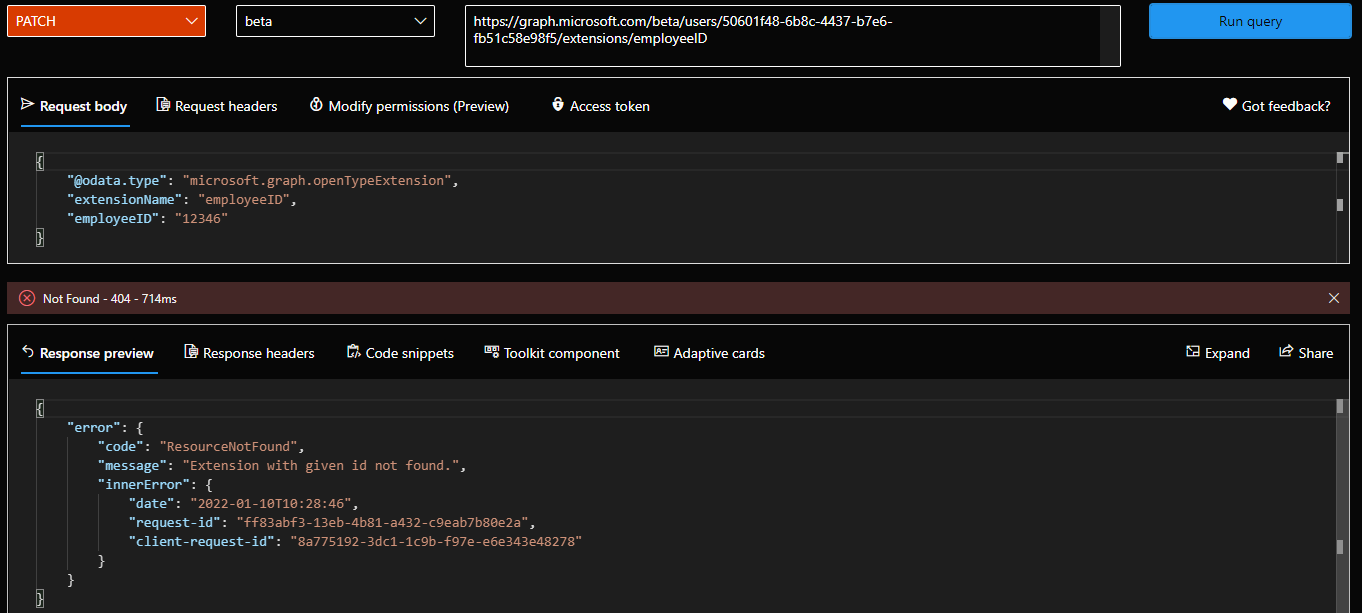Click the Modify permissions shield icon

coord(316,105)
